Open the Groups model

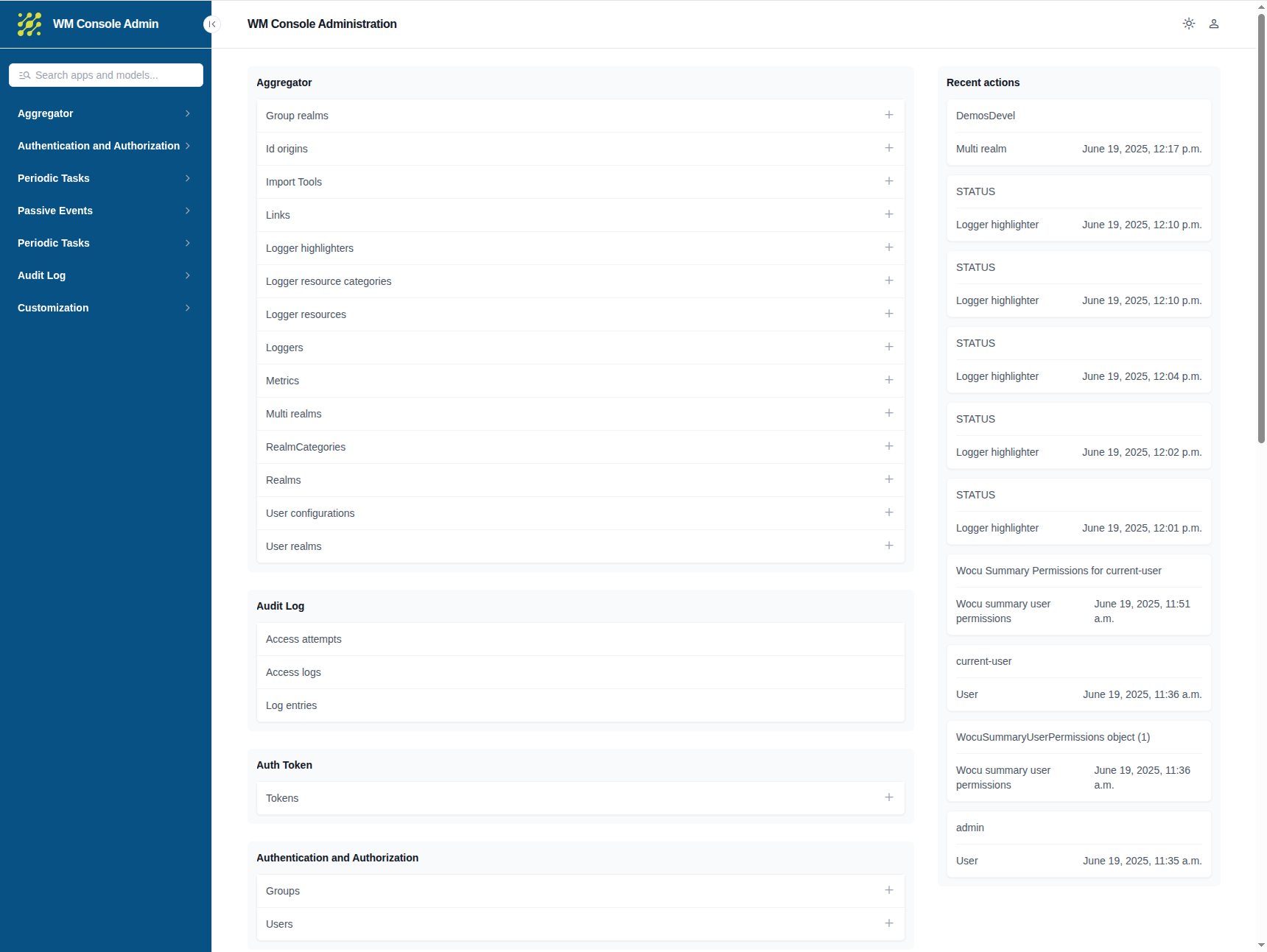click(283, 891)
